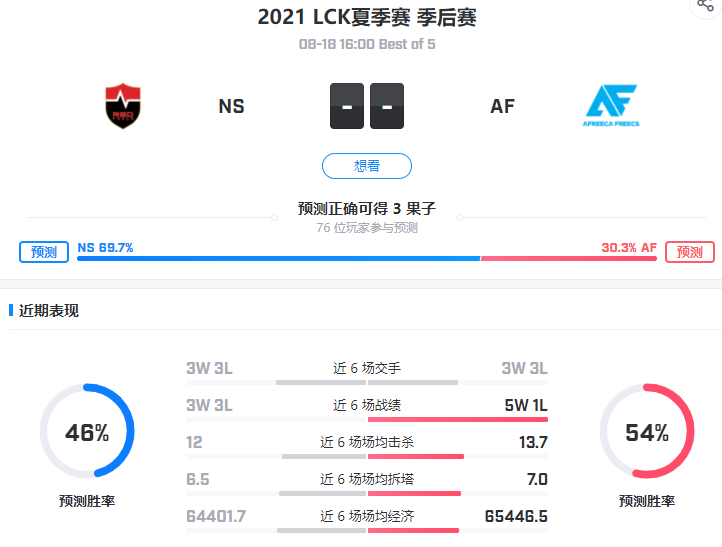This screenshot has width=722, height=547.
Task: Select the 近 6 场战绩 stat row
Action: pyautogui.click(x=367, y=409)
